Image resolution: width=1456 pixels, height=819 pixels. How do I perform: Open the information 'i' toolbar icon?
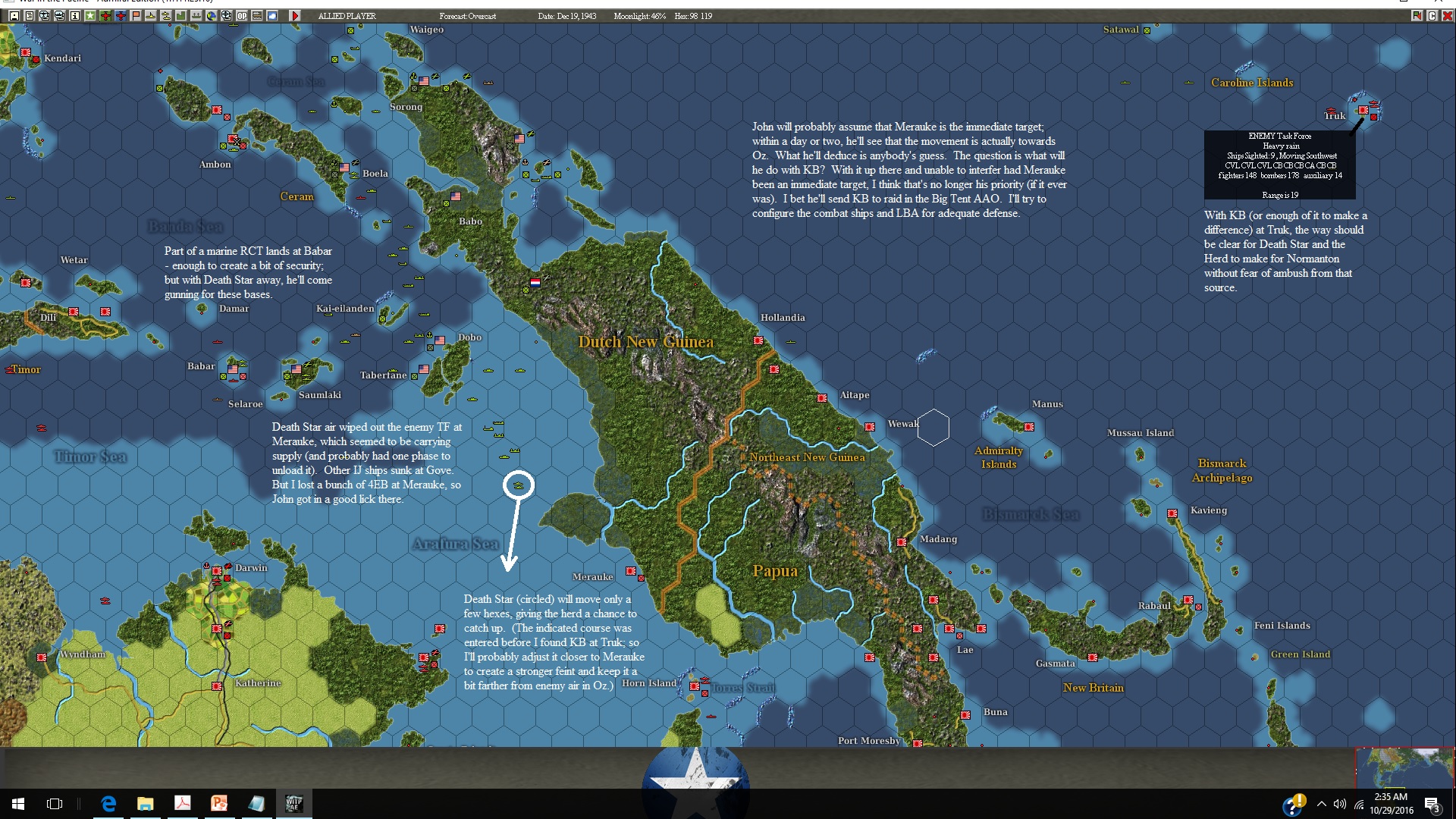point(75,15)
